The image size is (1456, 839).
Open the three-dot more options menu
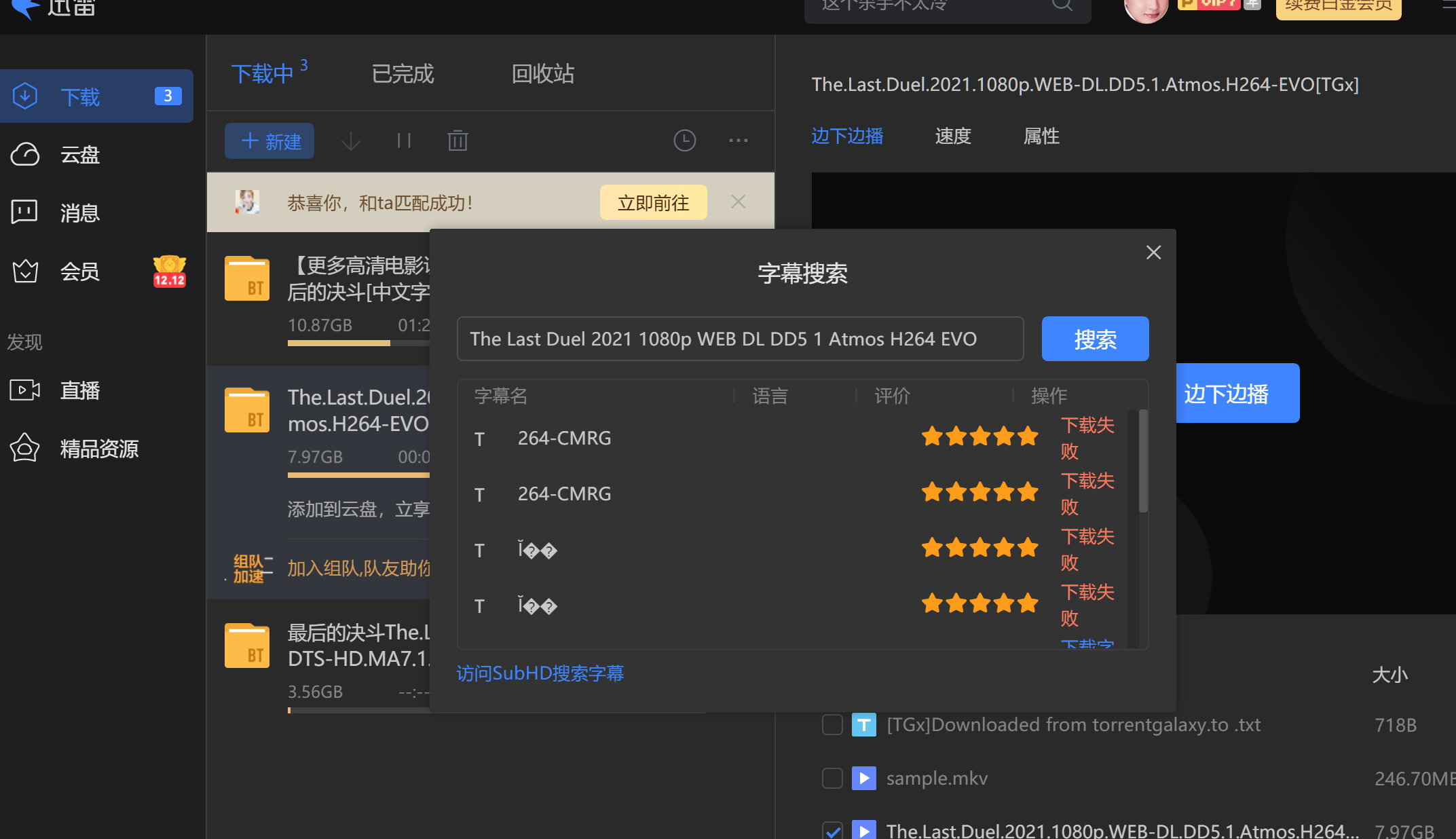tap(738, 141)
